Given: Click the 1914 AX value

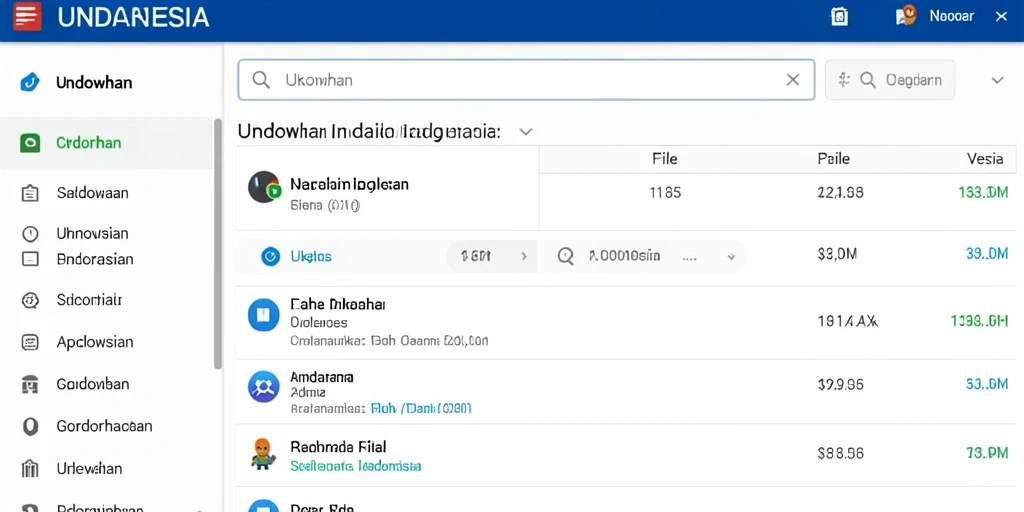Looking at the screenshot, I should click(848, 321).
